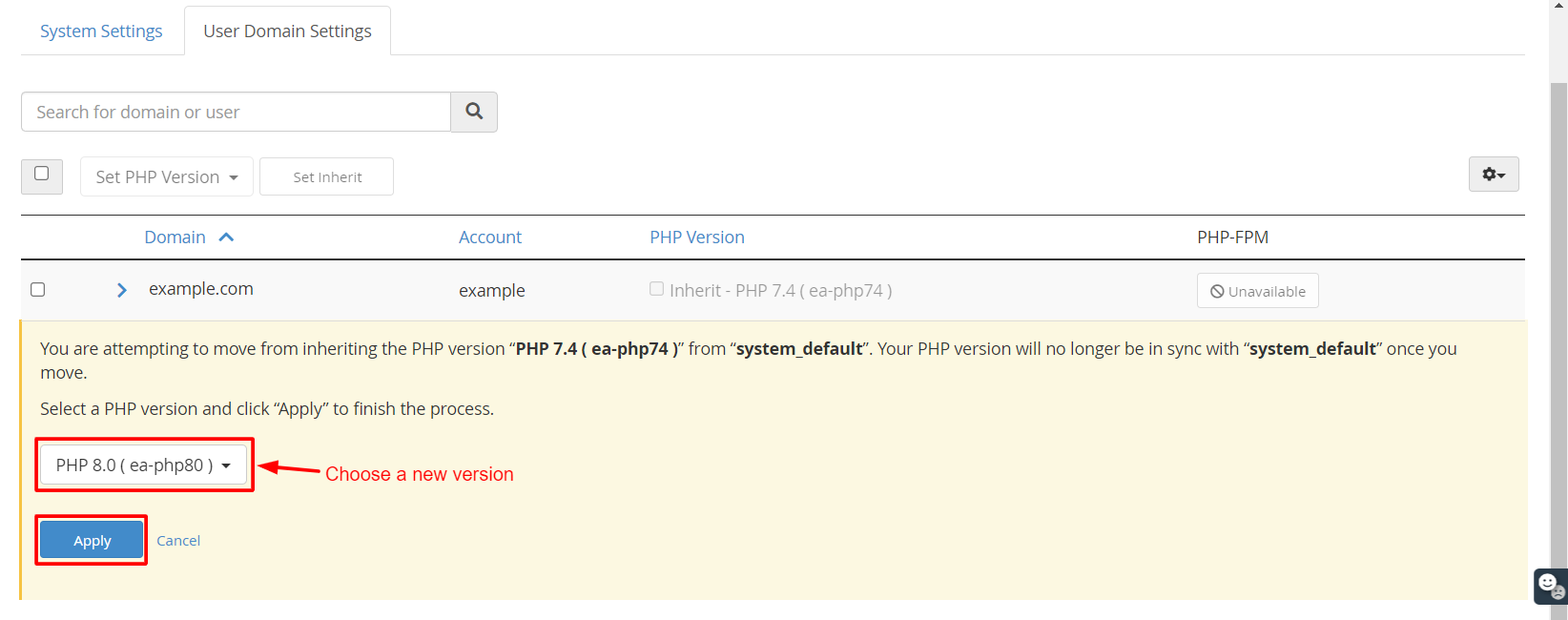
Task: Tick the select-all domains checkbox
Action: click(x=41, y=174)
